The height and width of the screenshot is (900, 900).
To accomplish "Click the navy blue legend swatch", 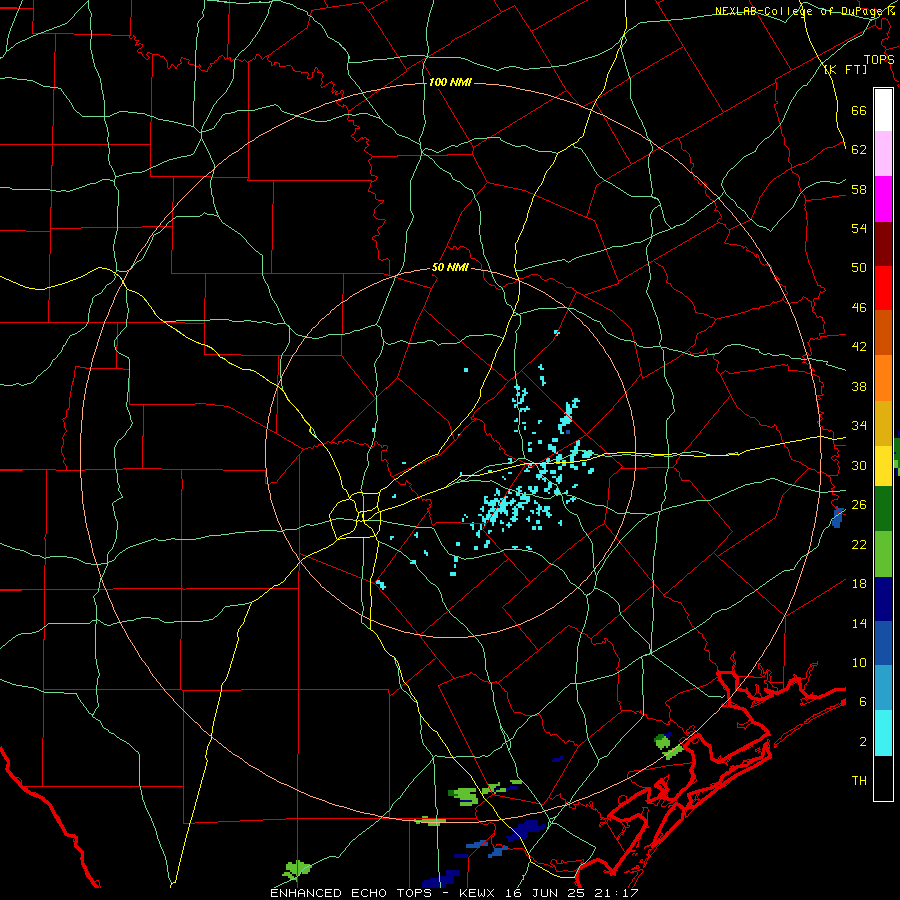I will point(883,599).
